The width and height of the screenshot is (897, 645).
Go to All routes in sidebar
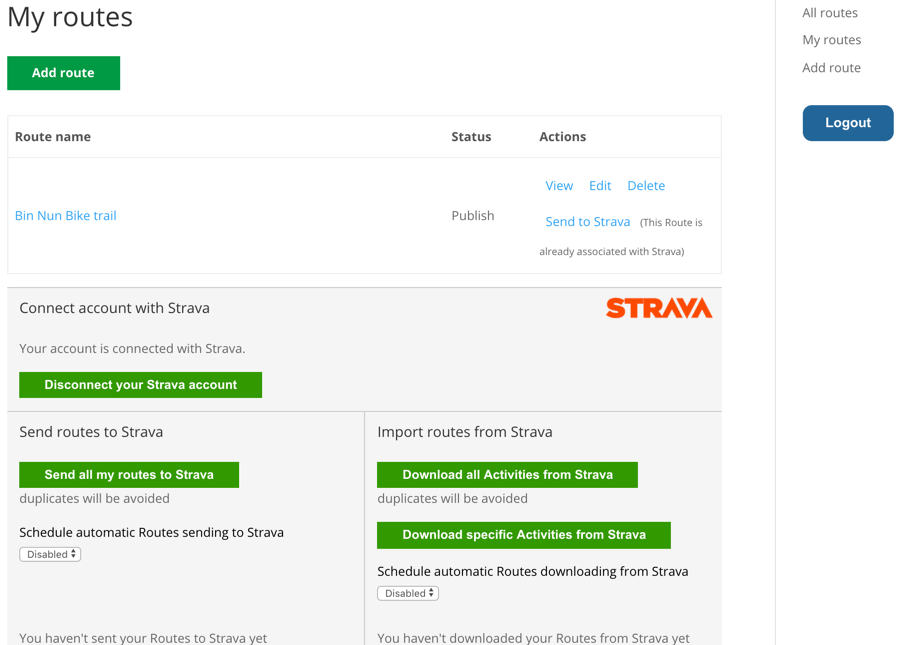830,13
